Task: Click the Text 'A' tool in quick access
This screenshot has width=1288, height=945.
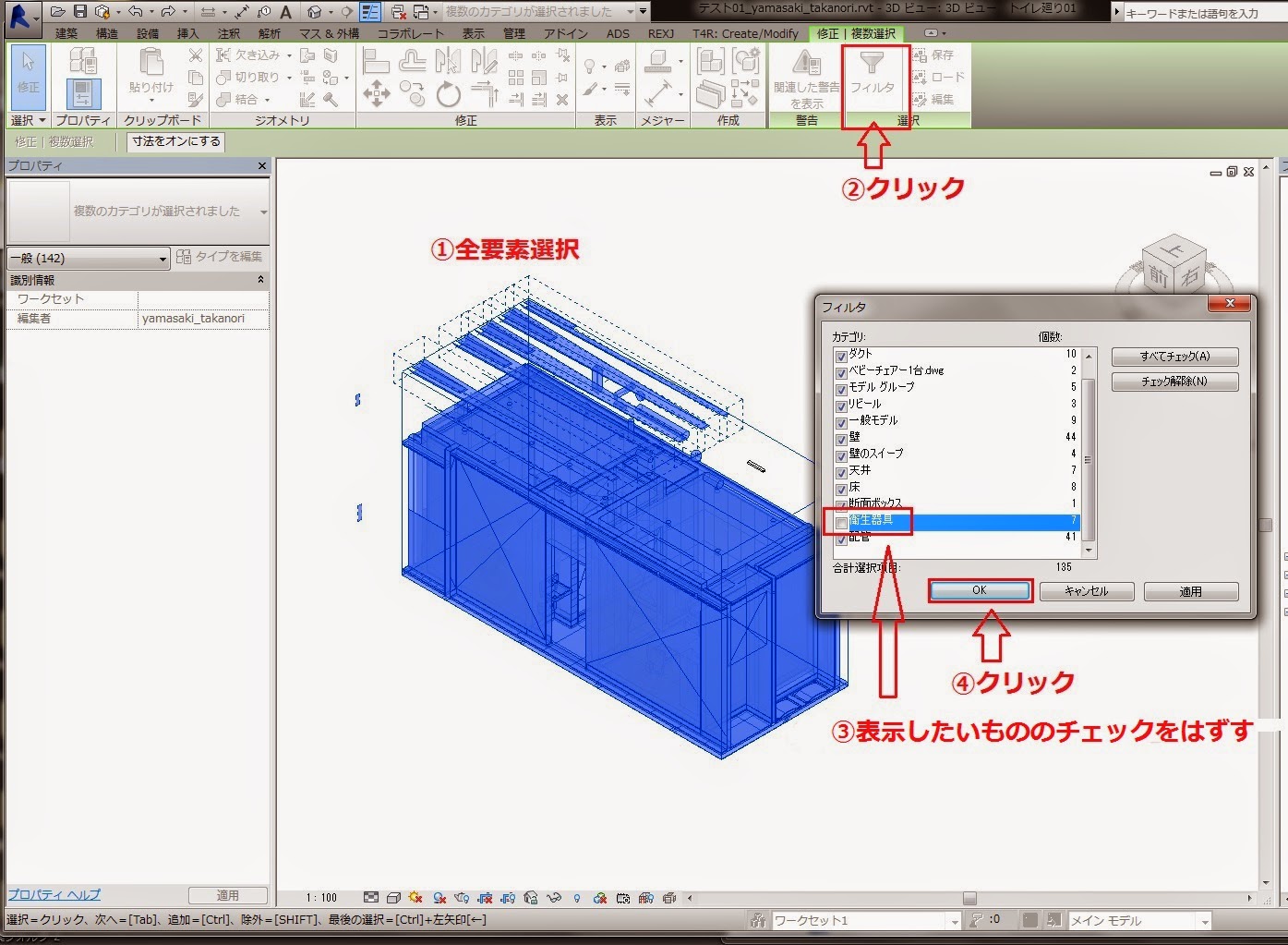Action: 285,12
